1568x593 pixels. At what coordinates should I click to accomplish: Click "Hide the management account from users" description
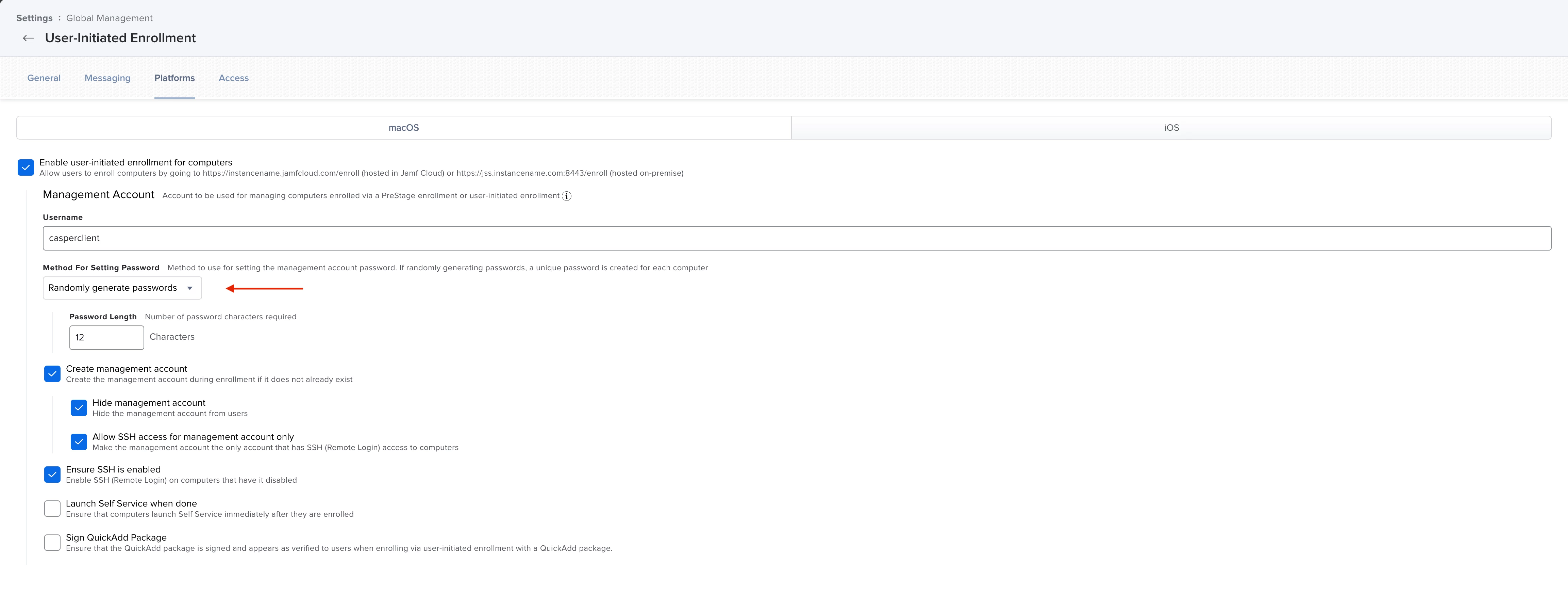coord(170,414)
